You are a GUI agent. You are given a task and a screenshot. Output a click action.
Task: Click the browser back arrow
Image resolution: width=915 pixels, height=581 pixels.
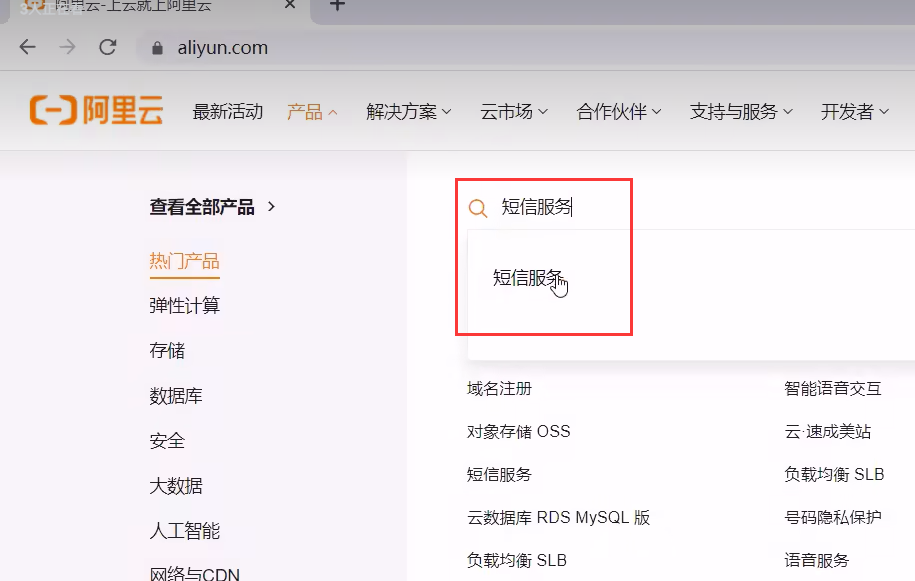coord(27,47)
